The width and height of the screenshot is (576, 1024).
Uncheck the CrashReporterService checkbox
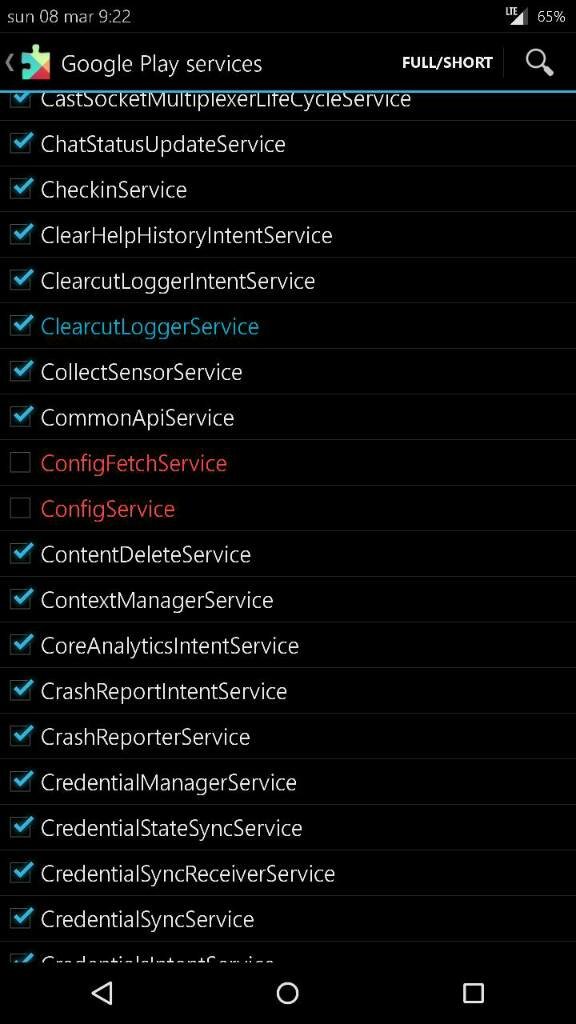[x=20, y=736]
